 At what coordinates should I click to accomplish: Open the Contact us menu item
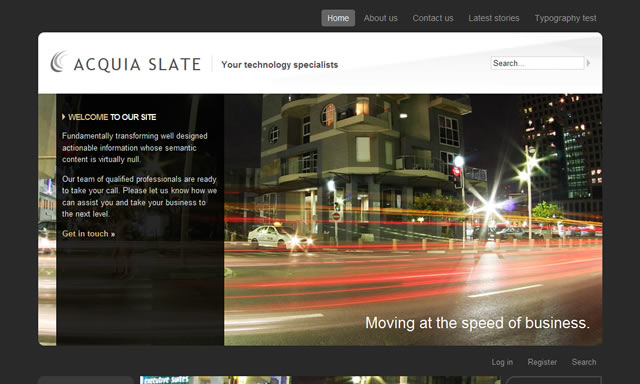coord(433,18)
